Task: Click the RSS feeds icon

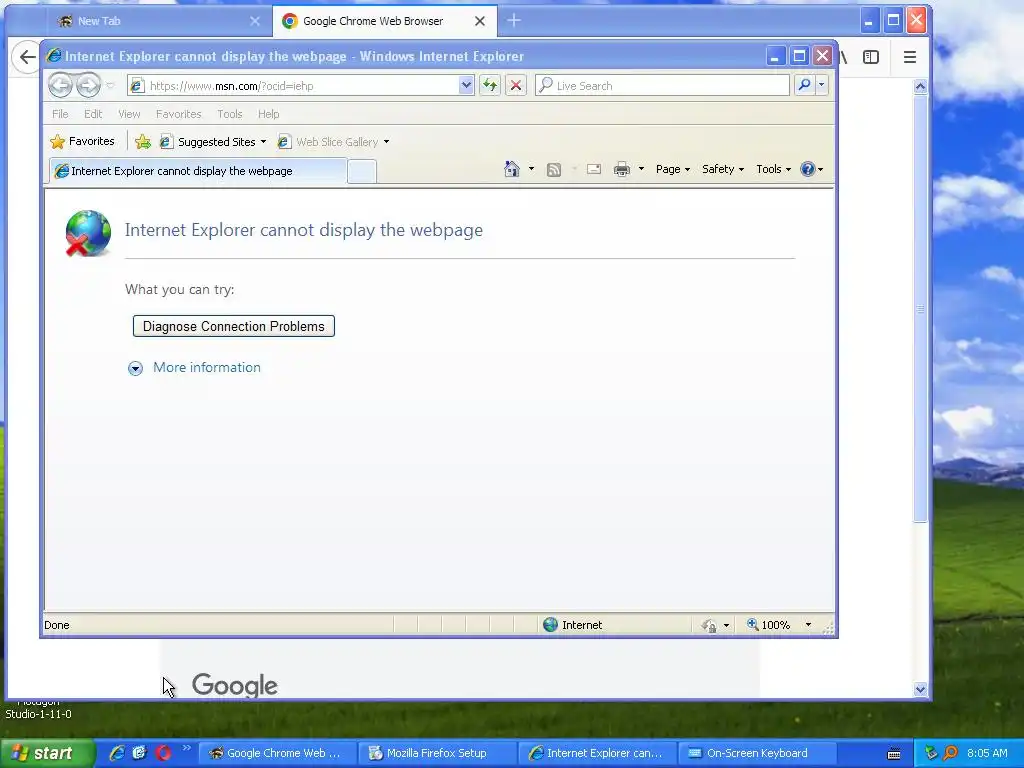Action: [x=554, y=170]
